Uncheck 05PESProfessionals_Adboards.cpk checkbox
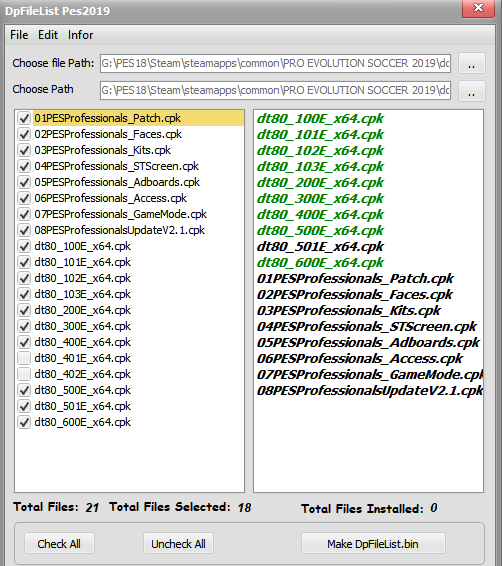This screenshot has height=566, width=502. click(24, 182)
